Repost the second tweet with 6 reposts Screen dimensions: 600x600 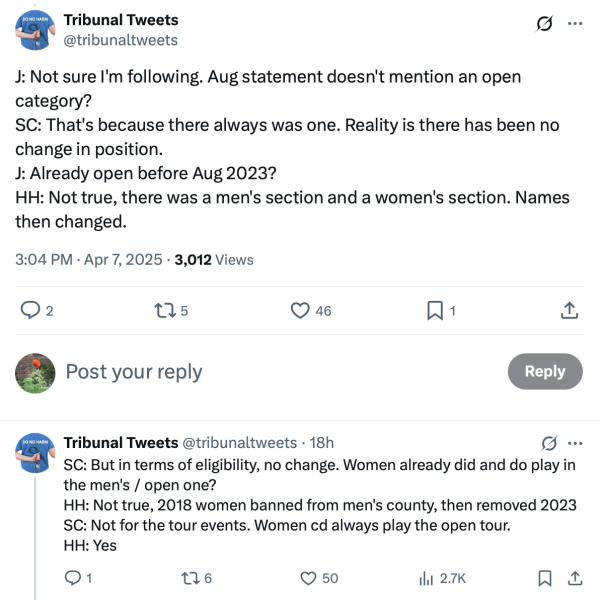[x=185, y=577]
